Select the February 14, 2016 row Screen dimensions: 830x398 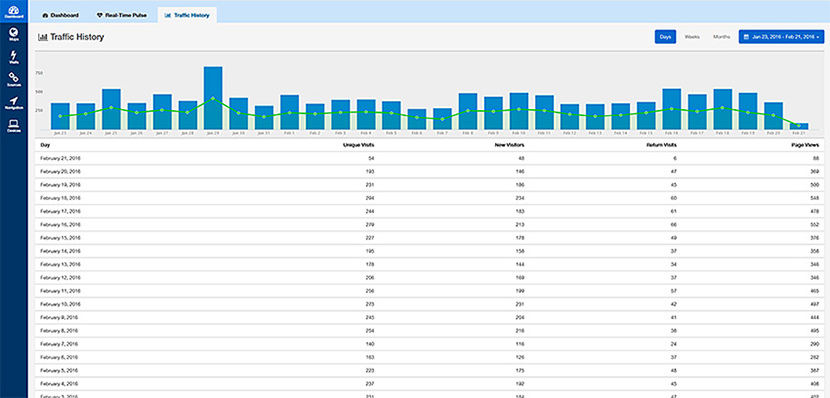click(430, 251)
